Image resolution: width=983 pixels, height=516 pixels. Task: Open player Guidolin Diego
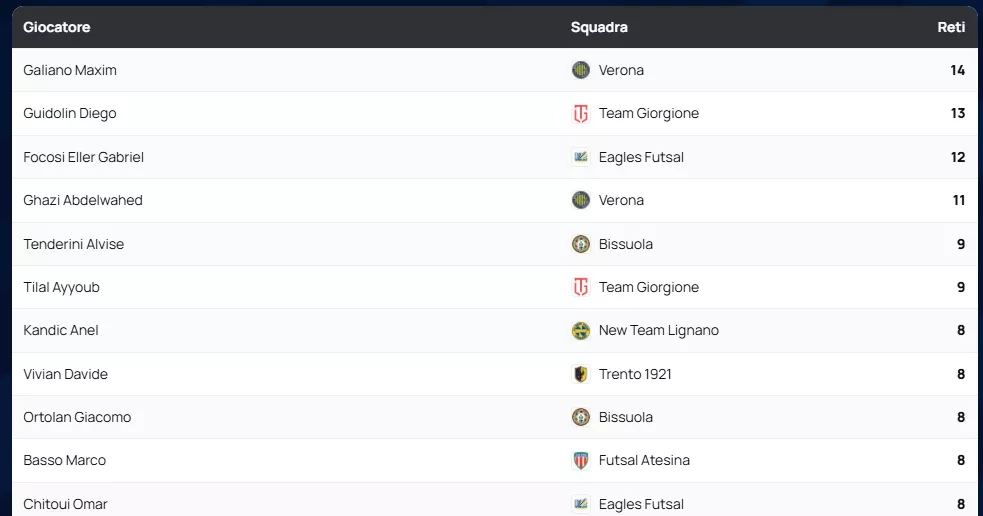(x=70, y=114)
